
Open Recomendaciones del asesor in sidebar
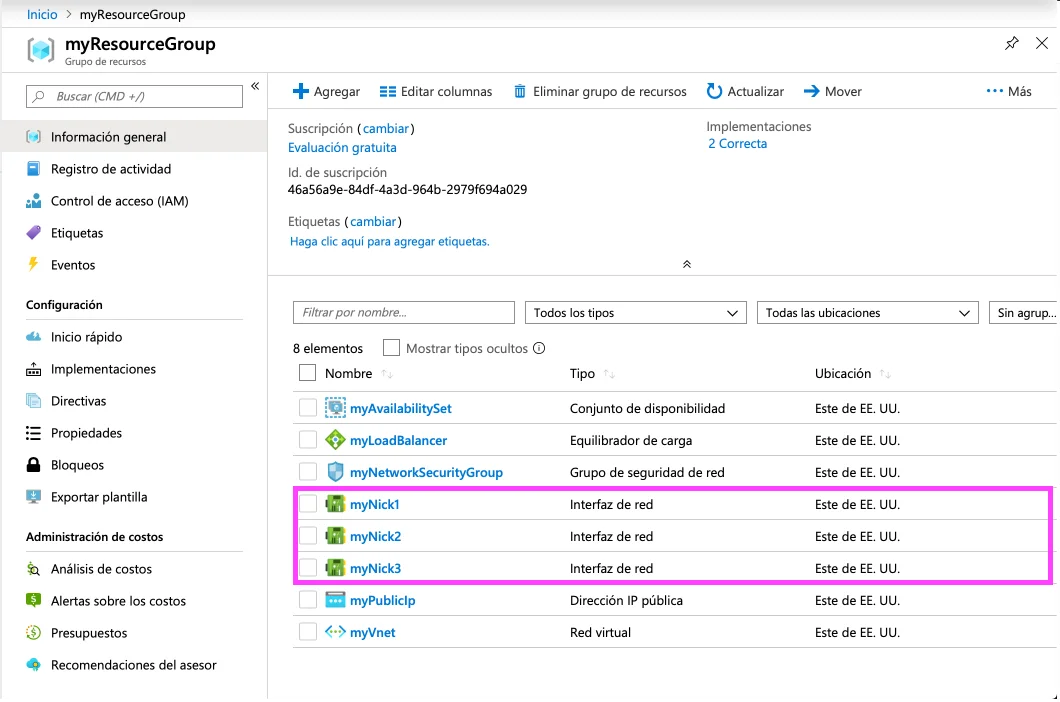click(x=135, y=664)
